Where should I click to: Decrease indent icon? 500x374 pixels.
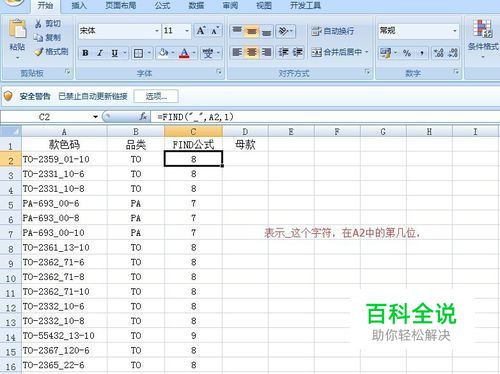coord(283,52)
